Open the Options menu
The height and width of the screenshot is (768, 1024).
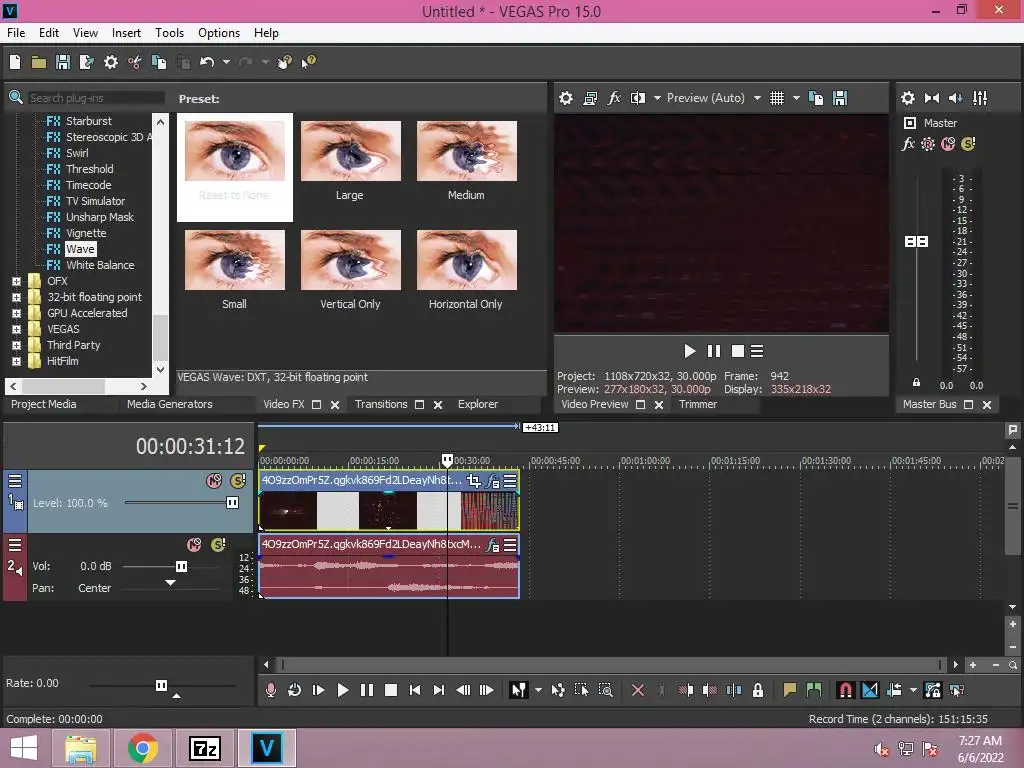(219, 33)
